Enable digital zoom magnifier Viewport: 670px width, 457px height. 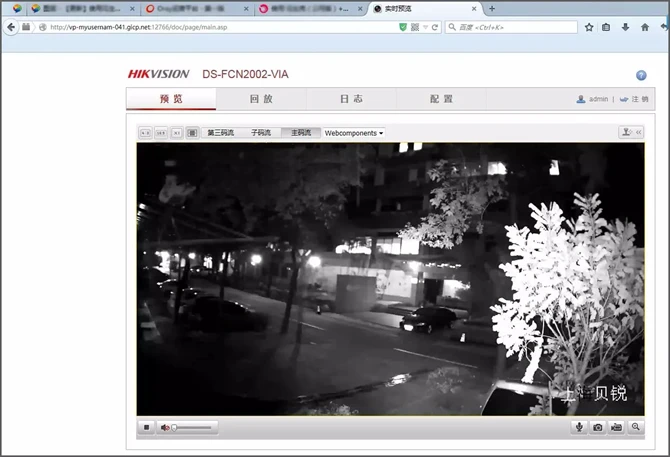pos(635,427)
